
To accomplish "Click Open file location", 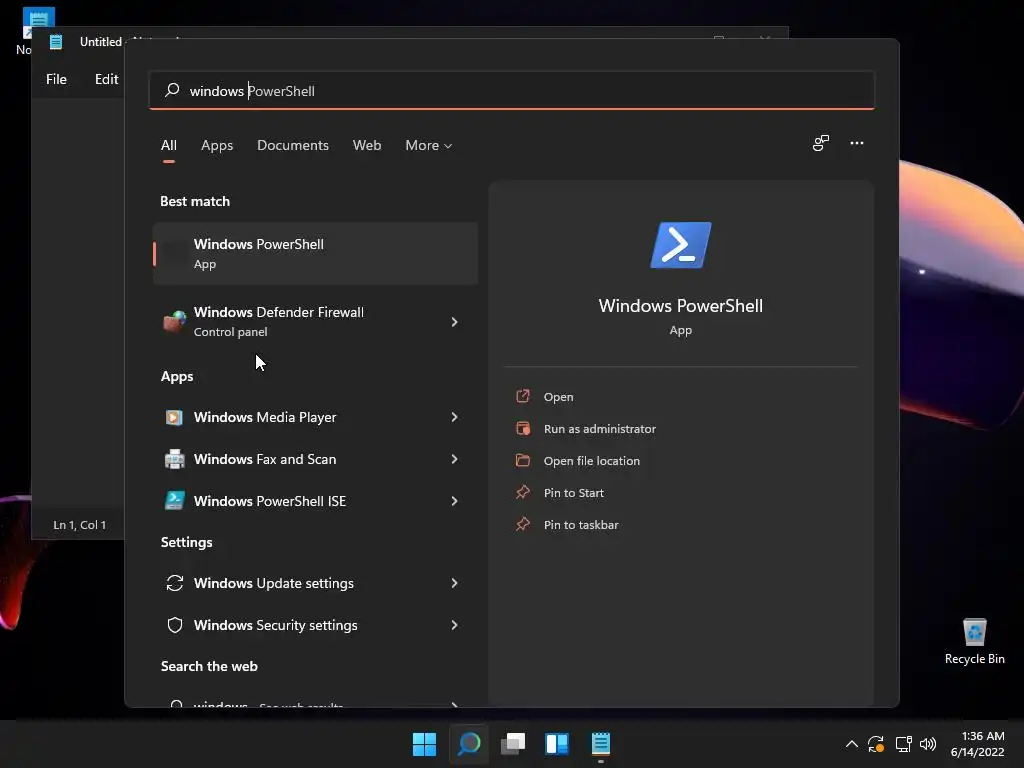I will point(592,461).
